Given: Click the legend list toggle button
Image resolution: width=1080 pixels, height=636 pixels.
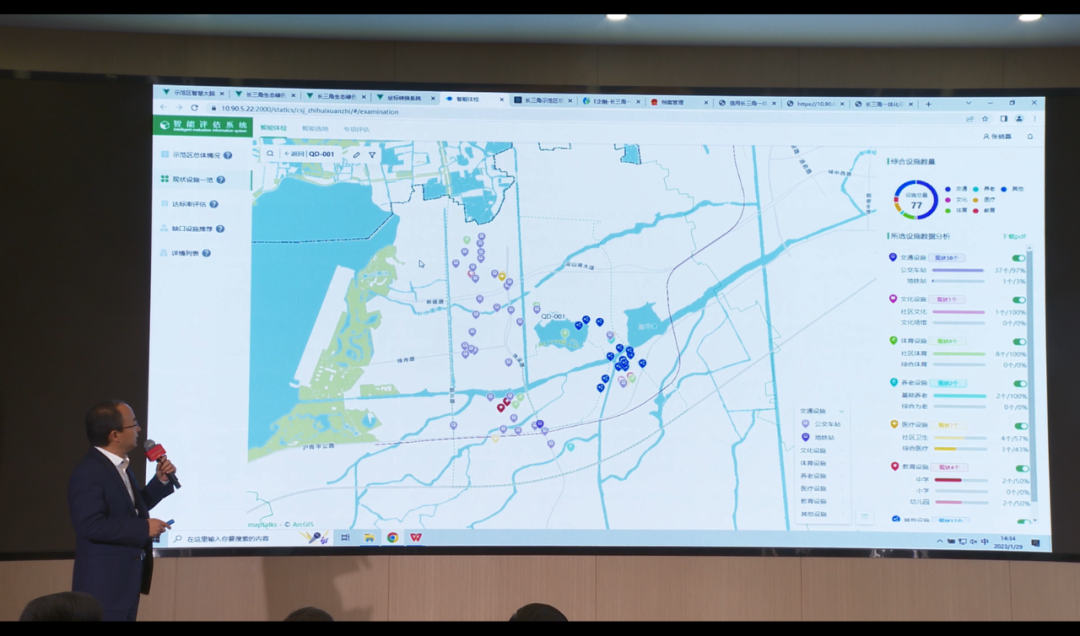Looking at the screenshot, I should (x=864, y=517).
